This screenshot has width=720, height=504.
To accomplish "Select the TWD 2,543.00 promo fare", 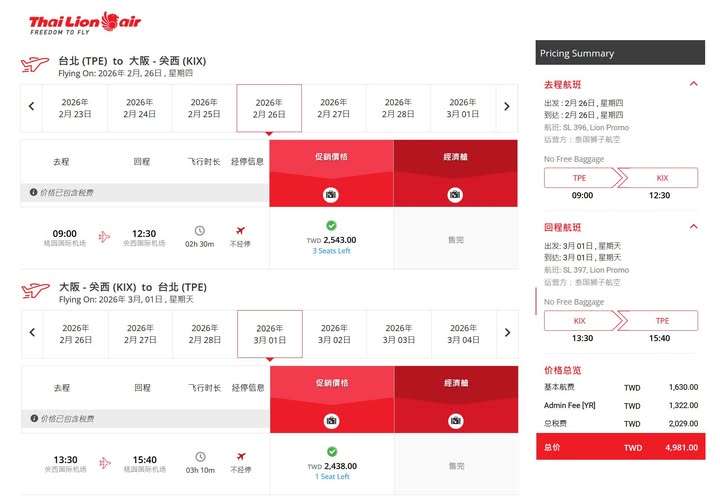I will (x=331, y=238).
